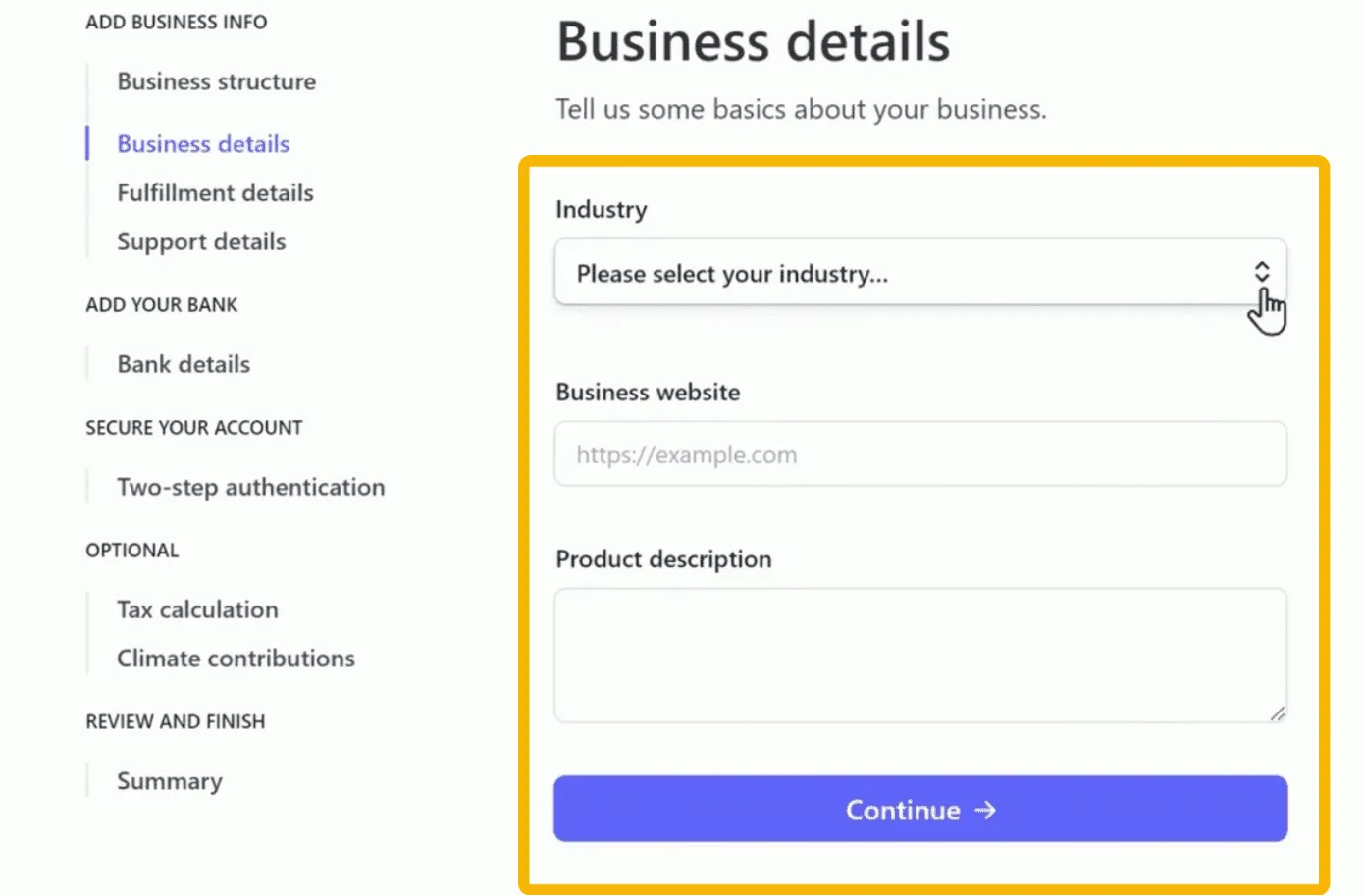Click the Industry field label
The image size is (1364, 896).
(x=601, y=210)
